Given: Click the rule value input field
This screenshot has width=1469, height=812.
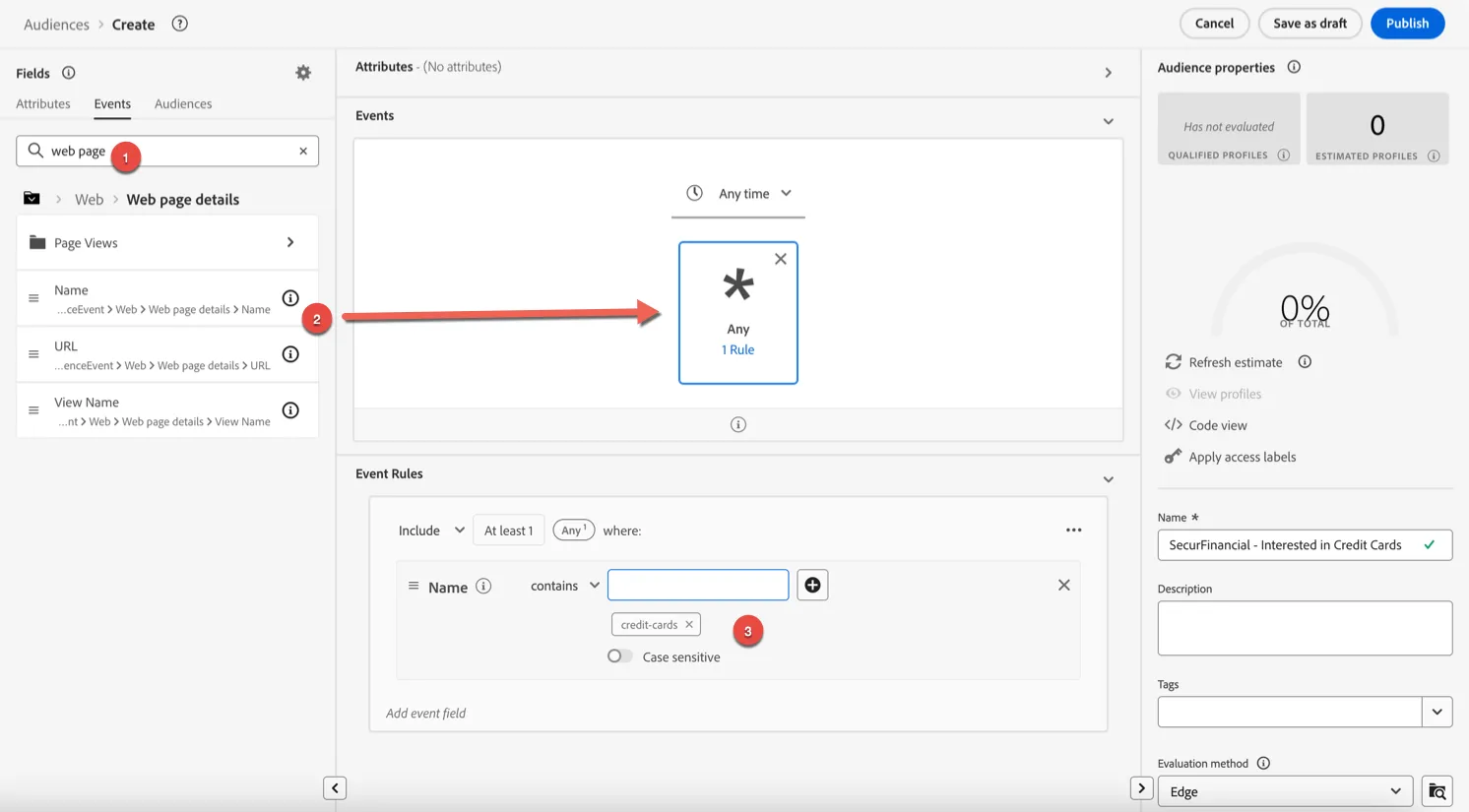Looking at the screenshot, I should coord(698,585).
